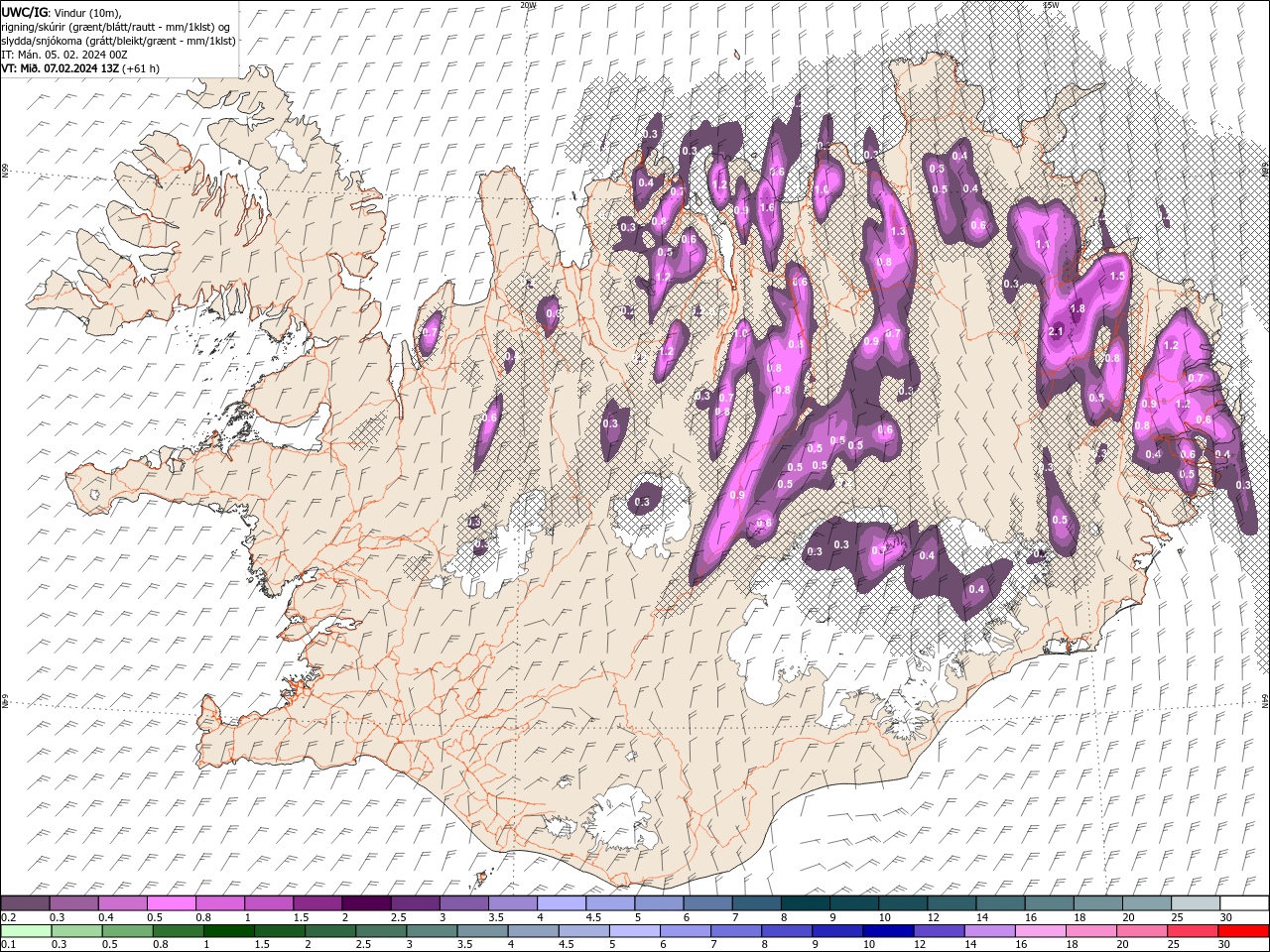The image size is (1270, 952).
Task: Click the 66N latitude label on the right edge
Action: tap(1265, 169)
